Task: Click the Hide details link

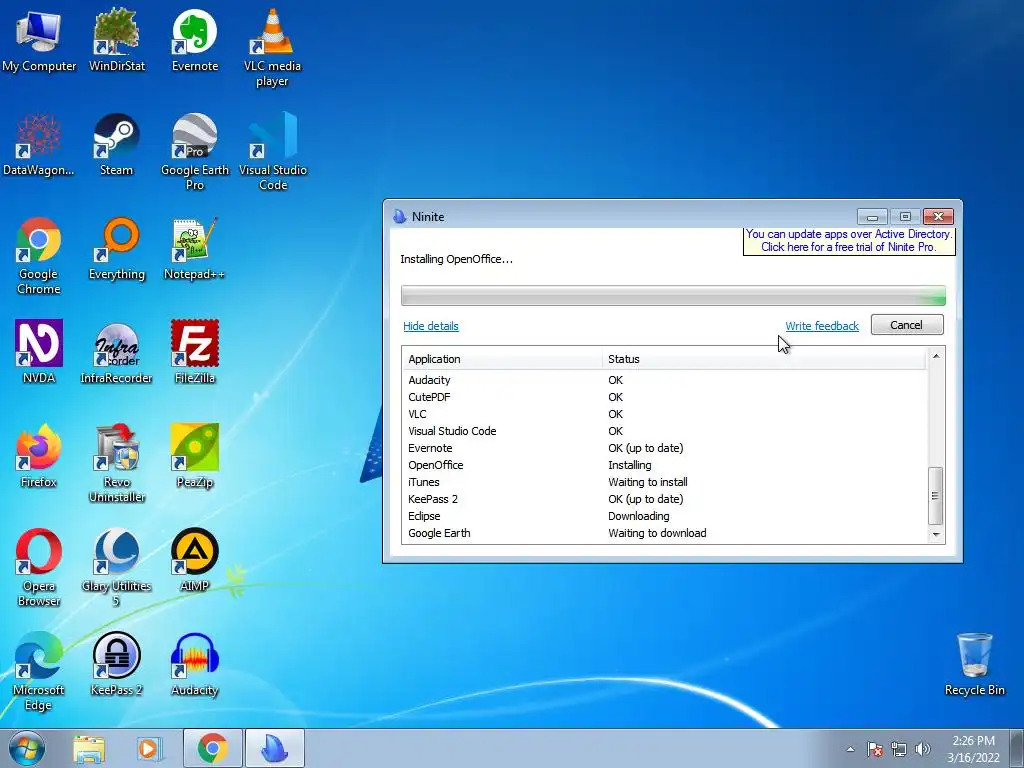Action: (430, 326)
